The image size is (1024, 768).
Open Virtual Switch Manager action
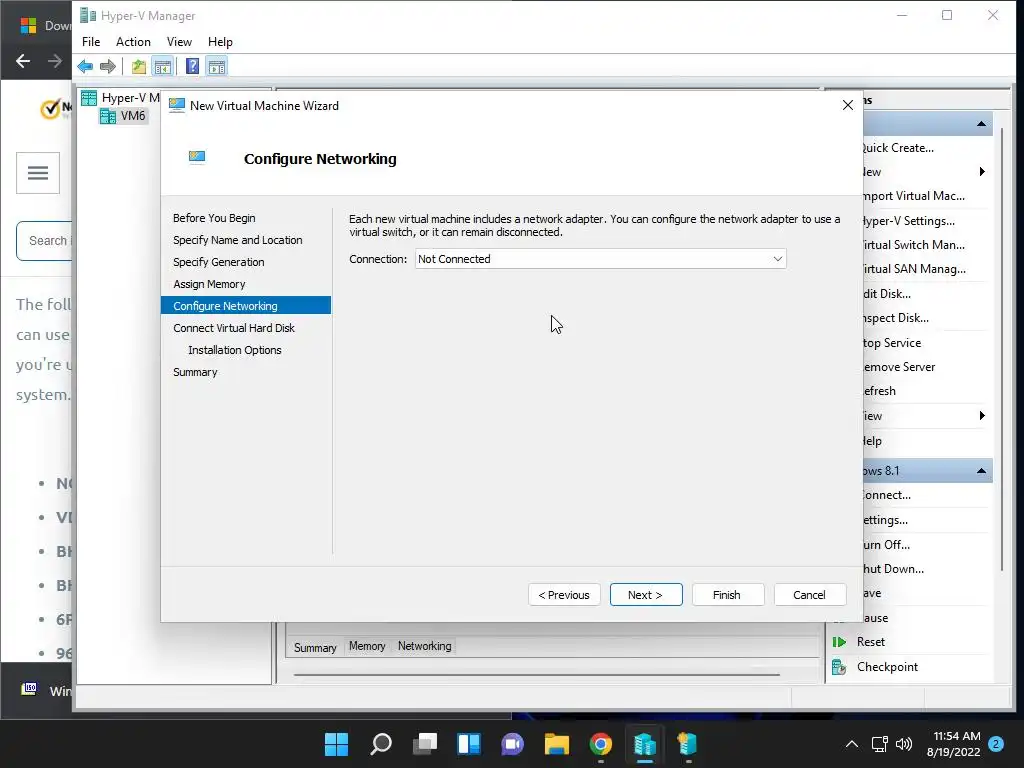click(x=913, y=245)
